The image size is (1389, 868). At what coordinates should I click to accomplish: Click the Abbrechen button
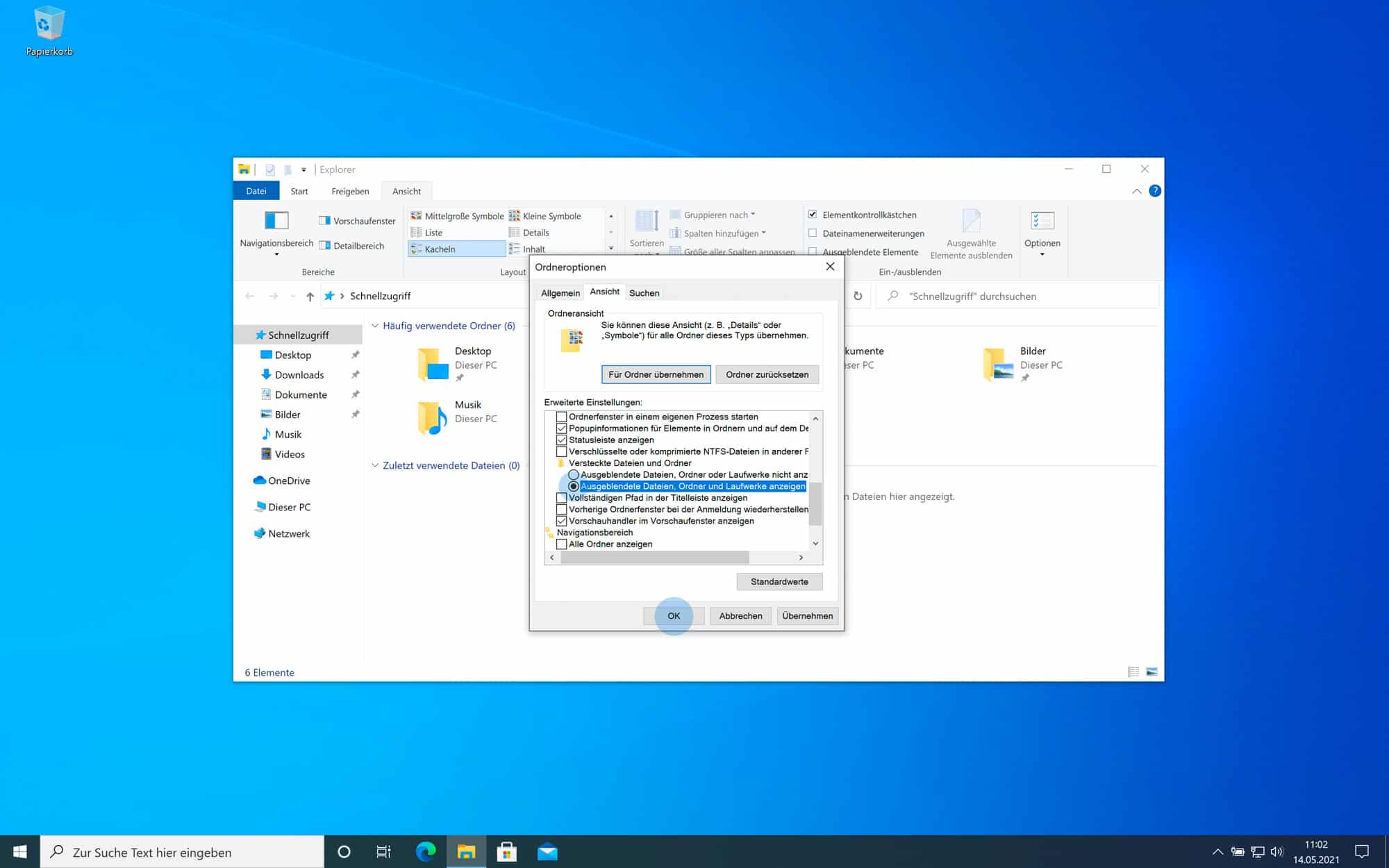740,616
